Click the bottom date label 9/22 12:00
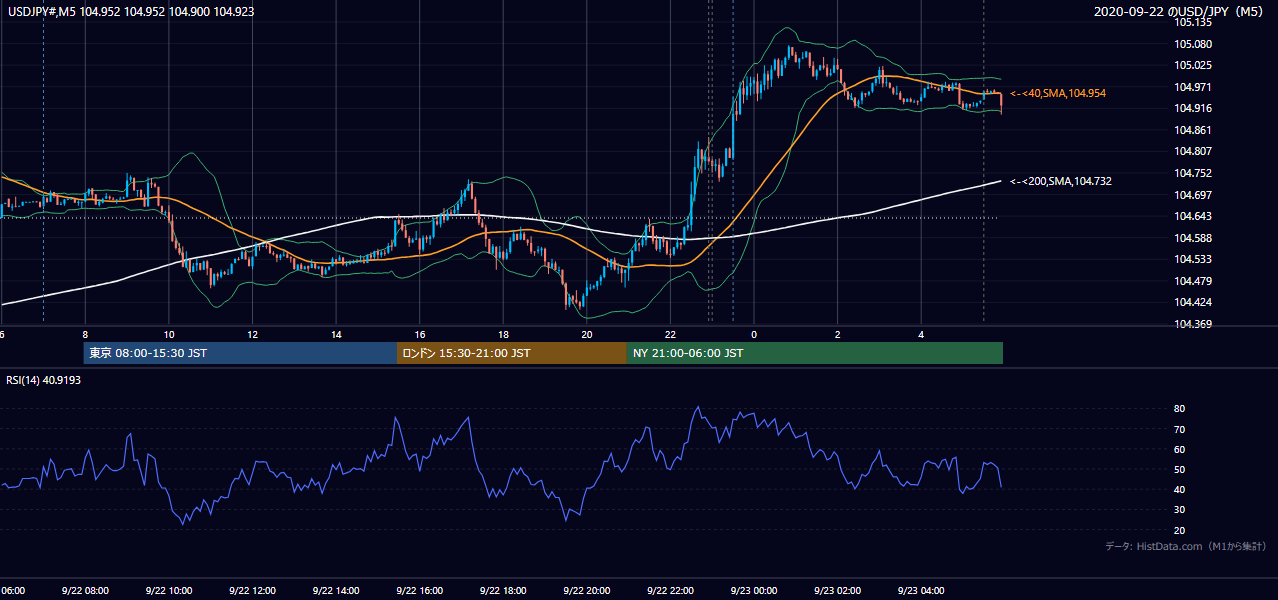The width and height of the screenshot is (1278, 600). click(x=250, y=590)
